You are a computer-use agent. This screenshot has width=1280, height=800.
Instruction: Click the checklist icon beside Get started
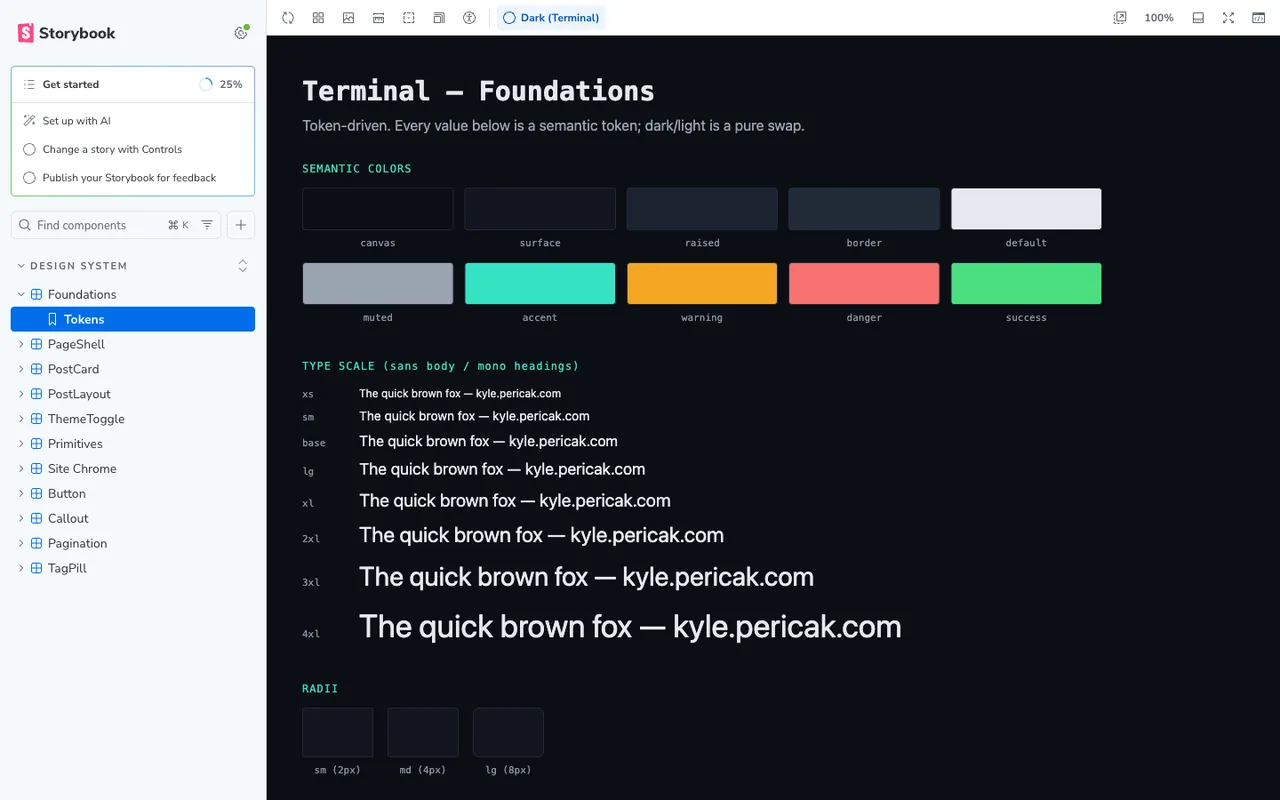point(29,85)
